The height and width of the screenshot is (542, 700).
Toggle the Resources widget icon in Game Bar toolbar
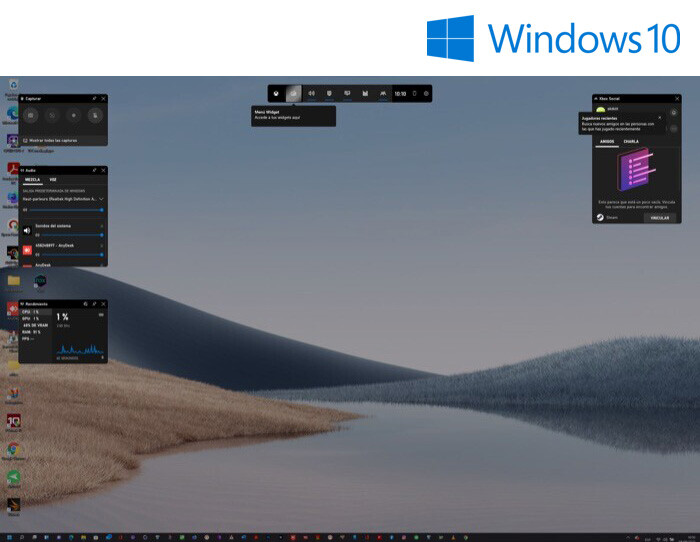(365, 94)
